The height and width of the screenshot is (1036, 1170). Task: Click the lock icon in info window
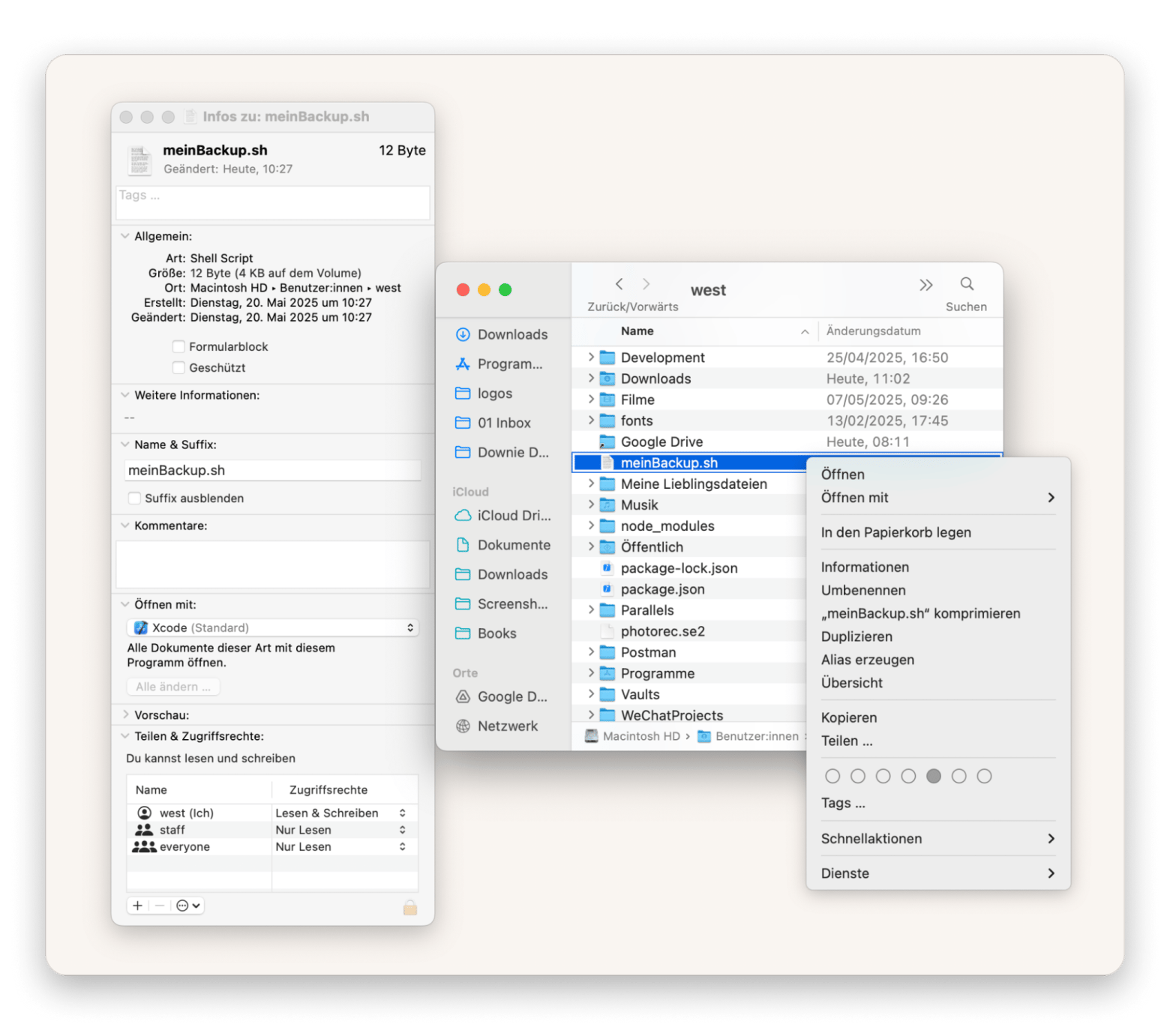point(409,907)
